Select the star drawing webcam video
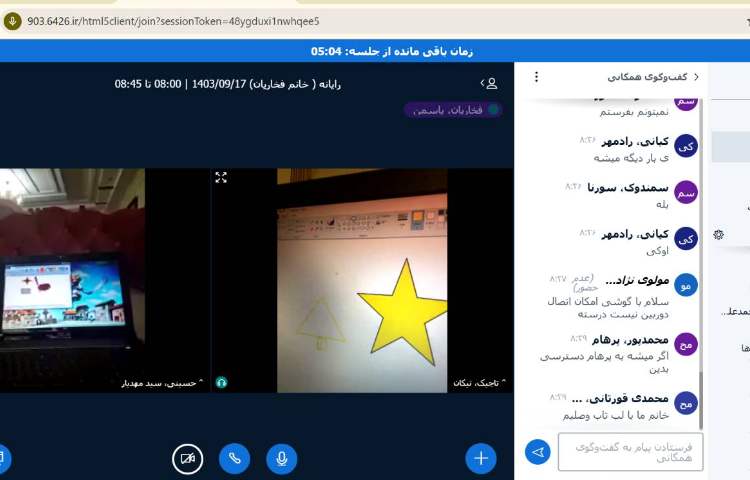This screenshot has height=480, width=750. click(362, 280)
